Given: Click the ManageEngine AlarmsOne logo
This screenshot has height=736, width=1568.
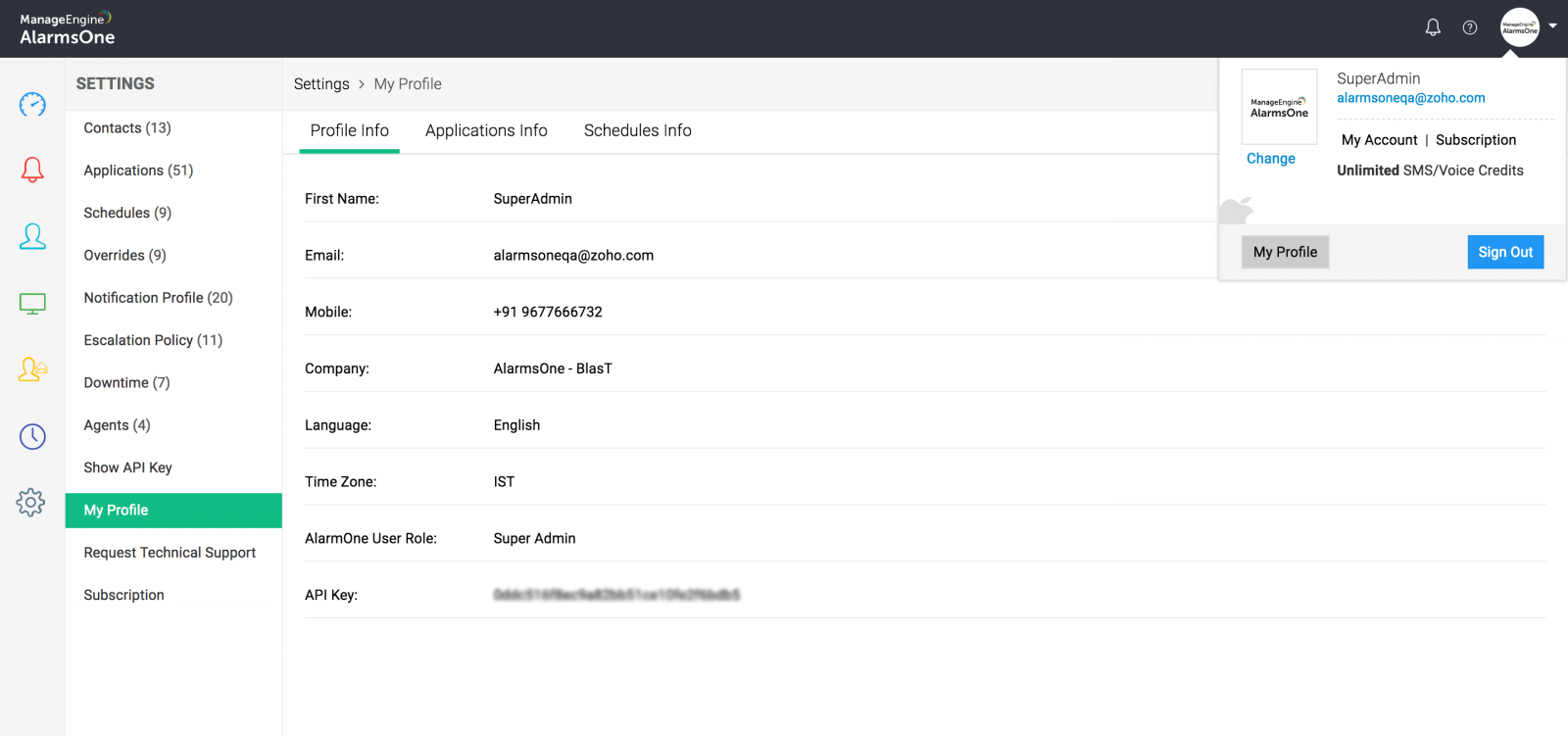Looking at the screenshot, I should 67,28.
